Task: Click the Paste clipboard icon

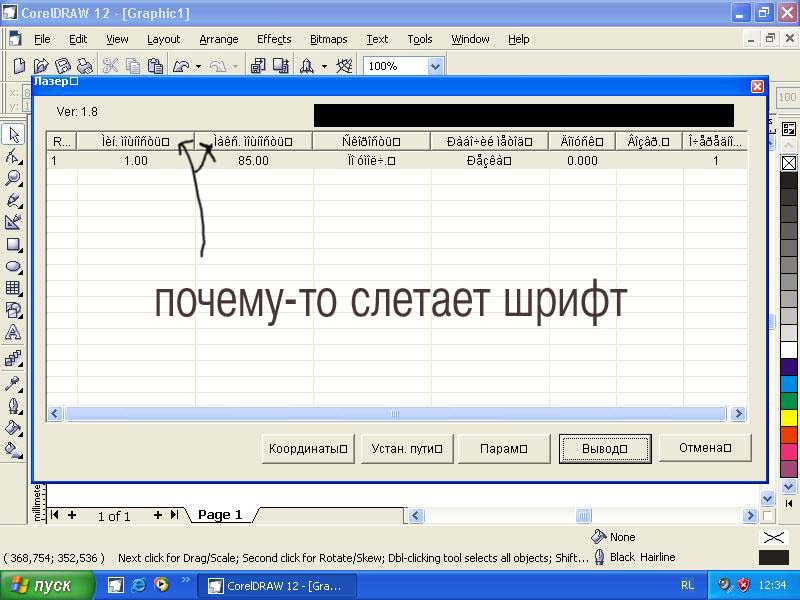Action: point(155,66)
